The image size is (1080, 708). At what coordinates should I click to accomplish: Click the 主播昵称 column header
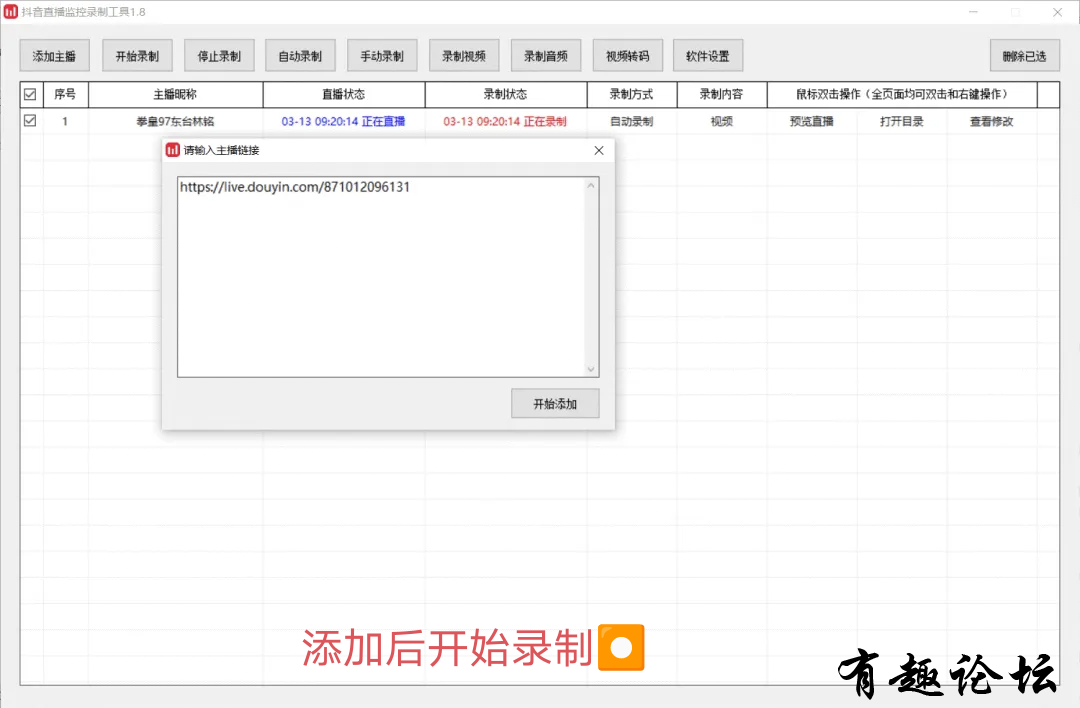(176, 94)
